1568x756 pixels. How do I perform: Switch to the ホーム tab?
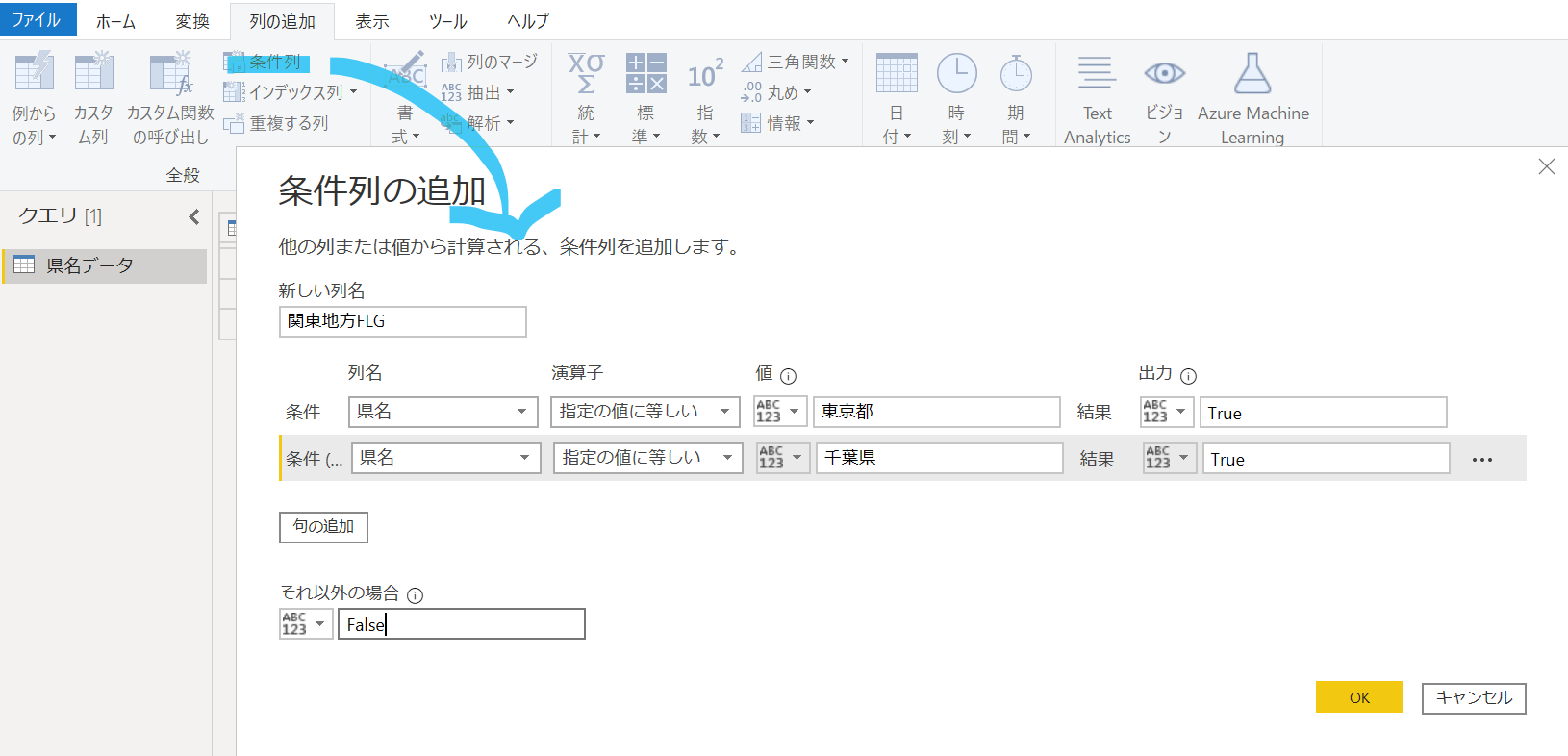coord(115,21)
